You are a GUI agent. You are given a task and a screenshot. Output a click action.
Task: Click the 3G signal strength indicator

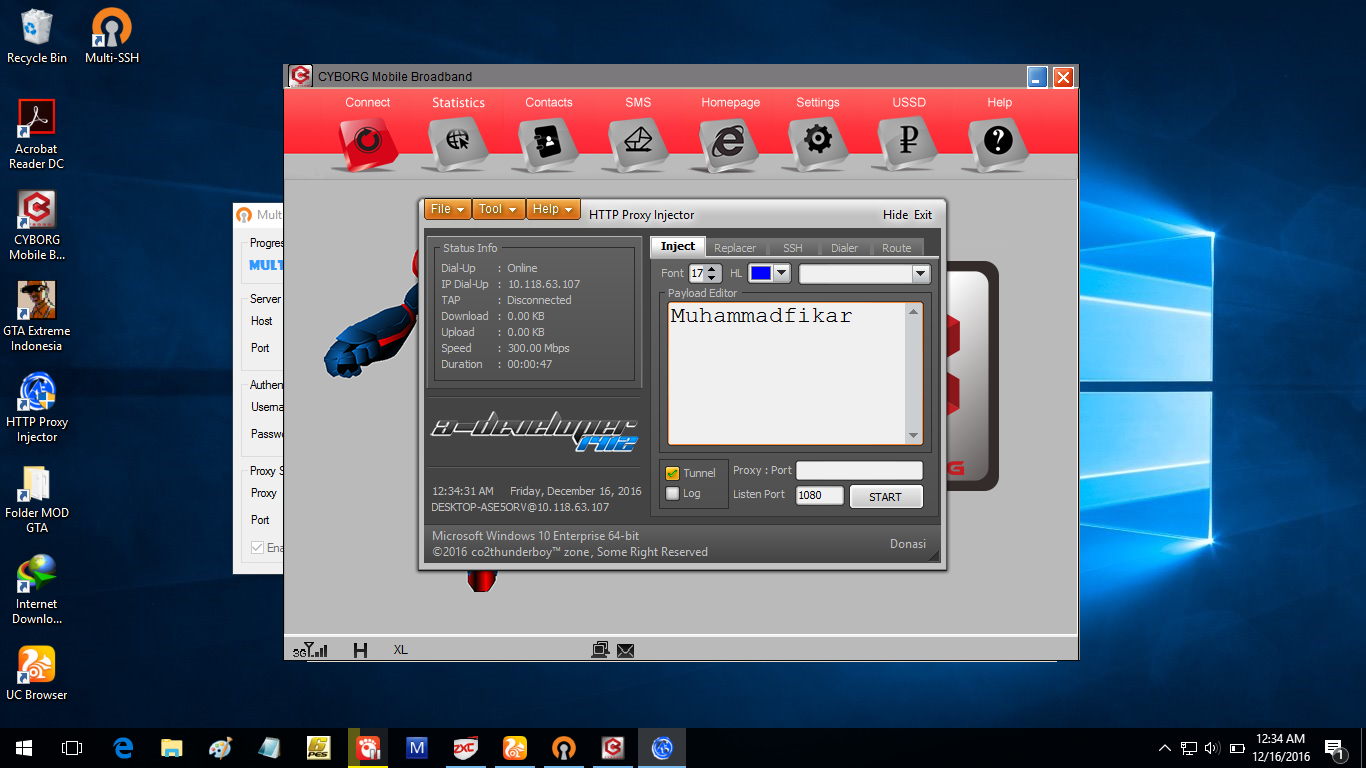point(310,650)
